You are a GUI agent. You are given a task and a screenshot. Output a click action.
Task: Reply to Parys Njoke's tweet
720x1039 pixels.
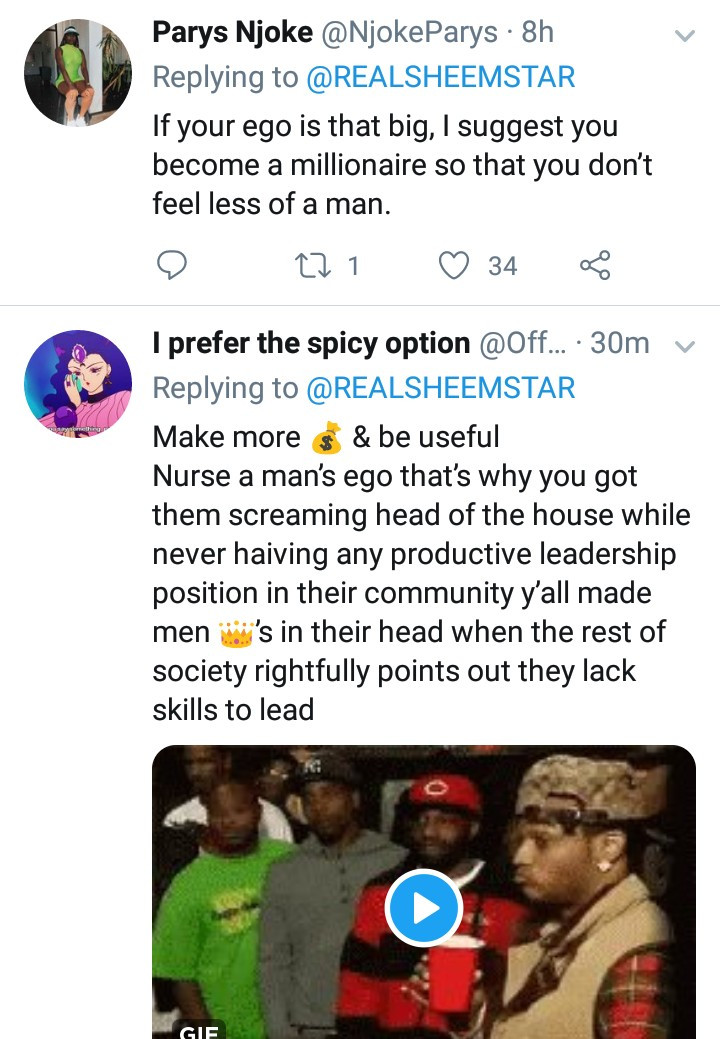(x=172, y=265)
